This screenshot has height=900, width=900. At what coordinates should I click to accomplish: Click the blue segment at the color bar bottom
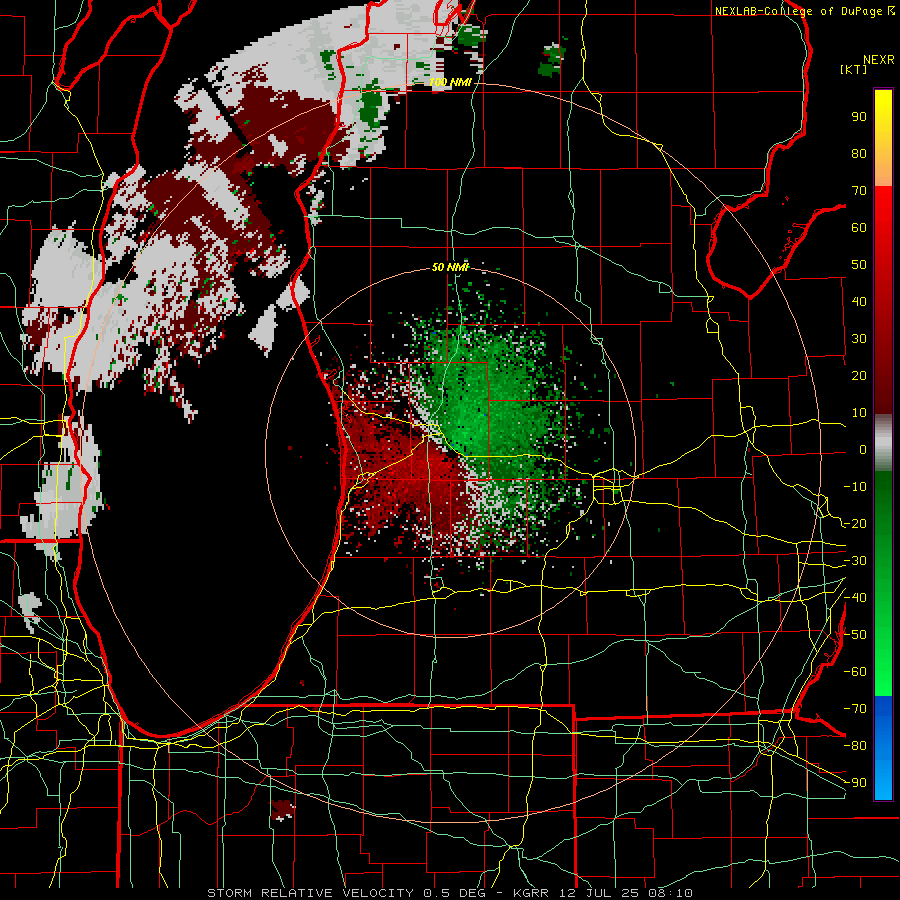point(883,748)
